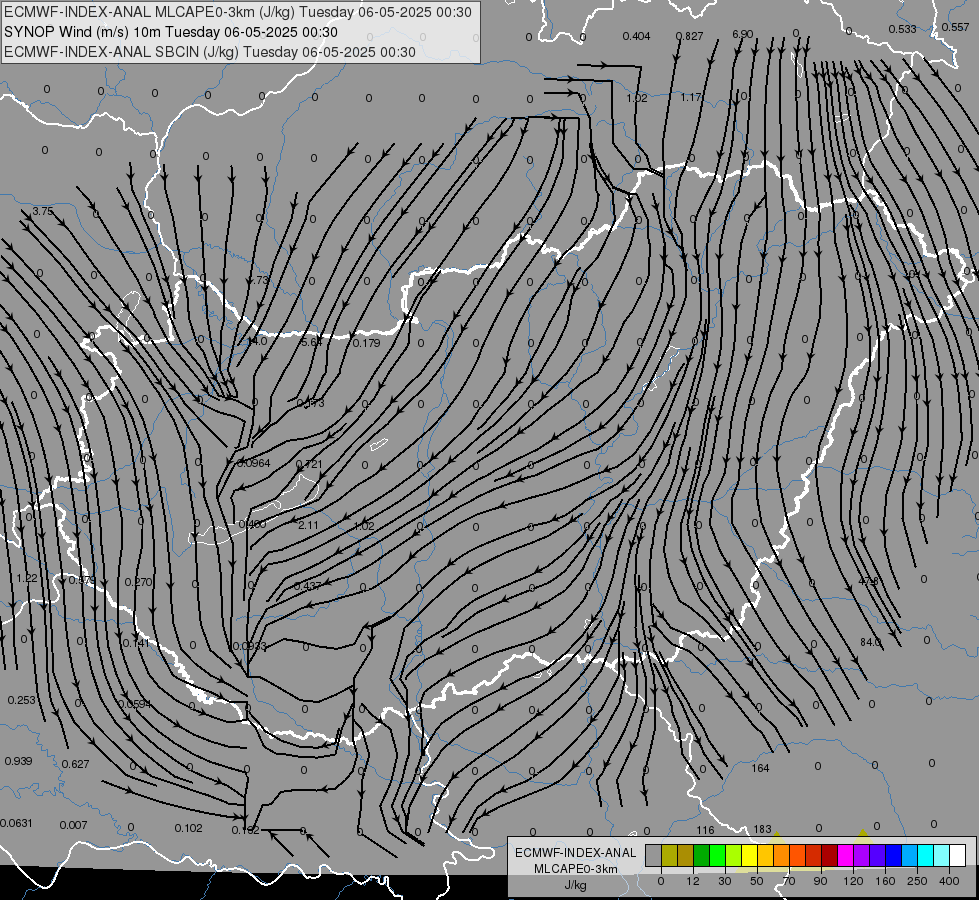Click the 0.557 value at top right
Viewport: 979px width, 900px height.
[955, 27]
